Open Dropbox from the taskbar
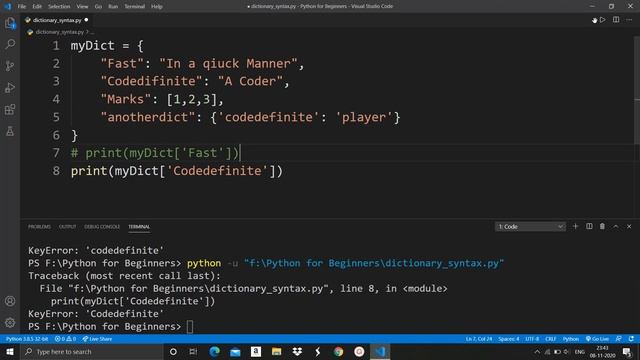The image size is (640, 360). pyautogui.click(x=297, y=351)
